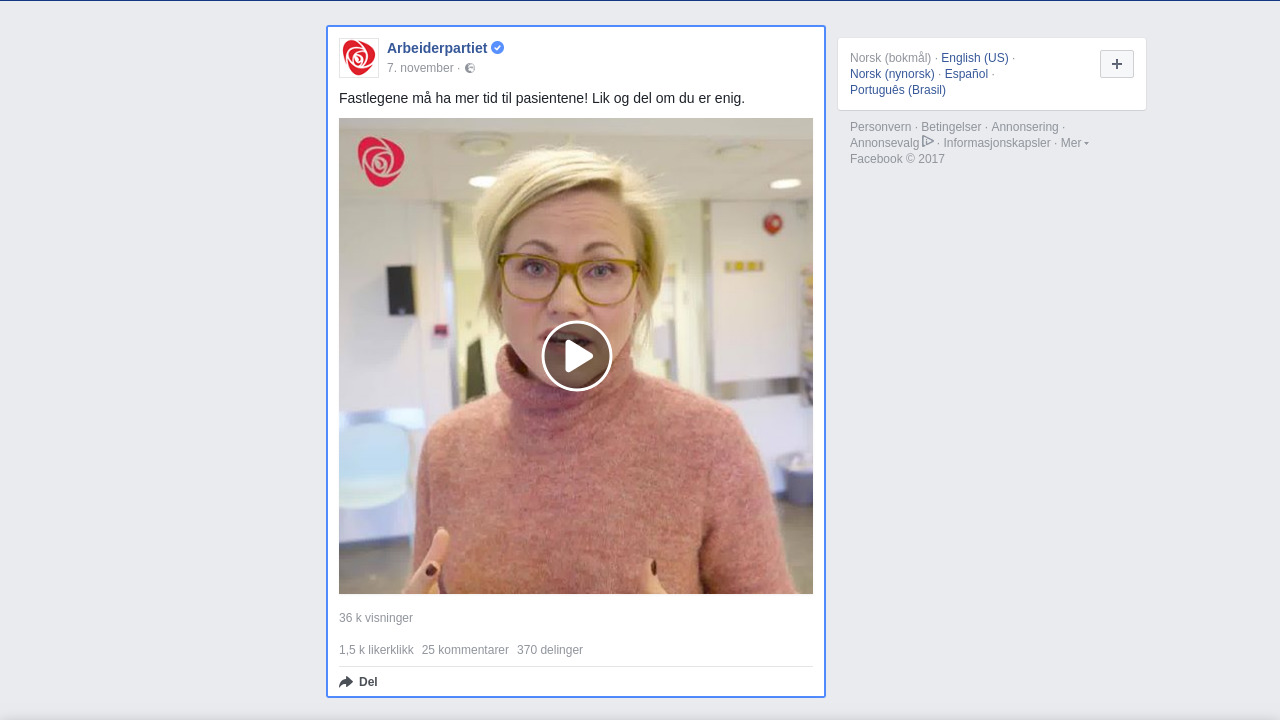Viewport: 1280px width, 720px height.
Task: Open the Annonsevalg footer link
Action: (x=884, y=143)
